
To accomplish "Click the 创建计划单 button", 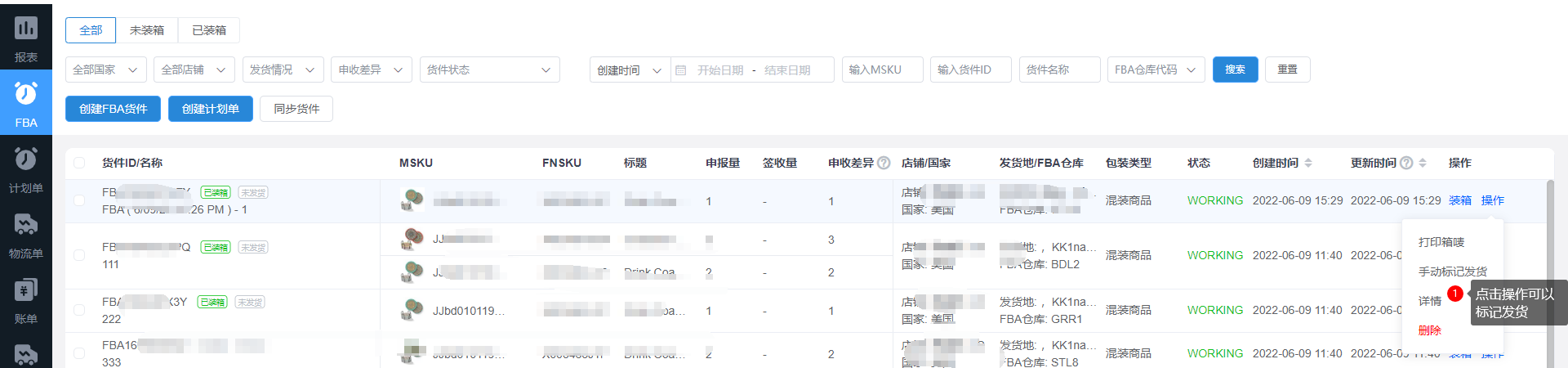I will pos(211,109).
